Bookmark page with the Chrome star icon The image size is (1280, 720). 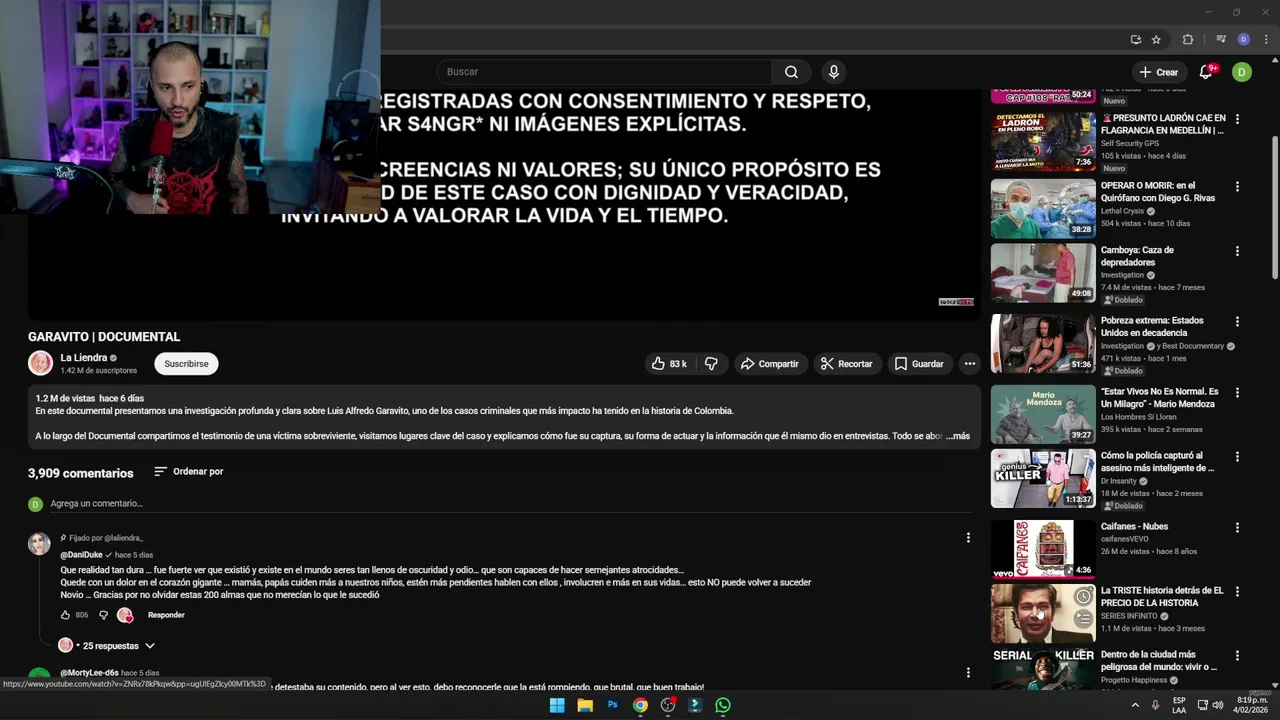[x=1156, y=40]
